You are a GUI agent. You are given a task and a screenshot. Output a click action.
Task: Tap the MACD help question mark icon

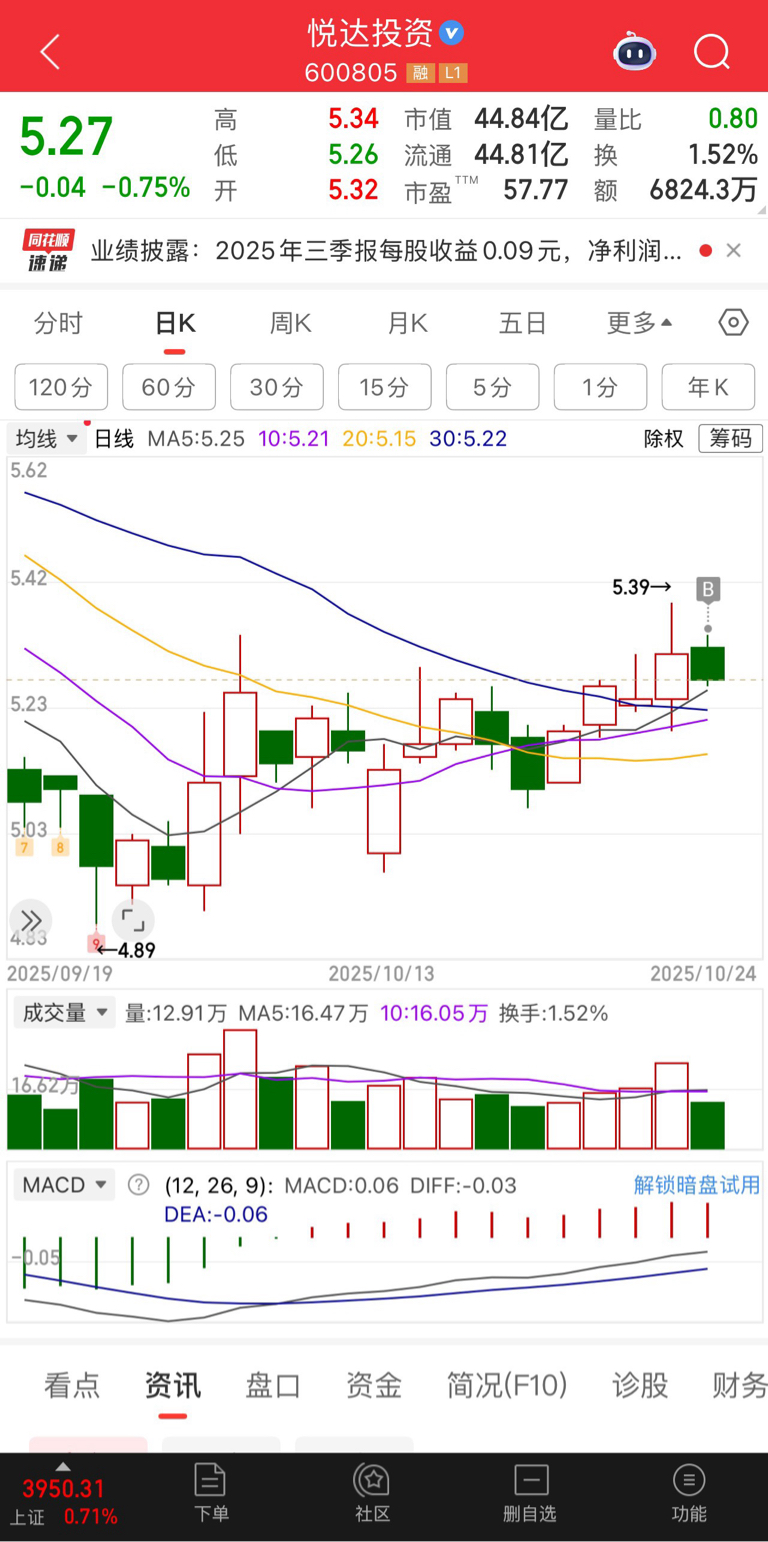tap(139, 1186)
